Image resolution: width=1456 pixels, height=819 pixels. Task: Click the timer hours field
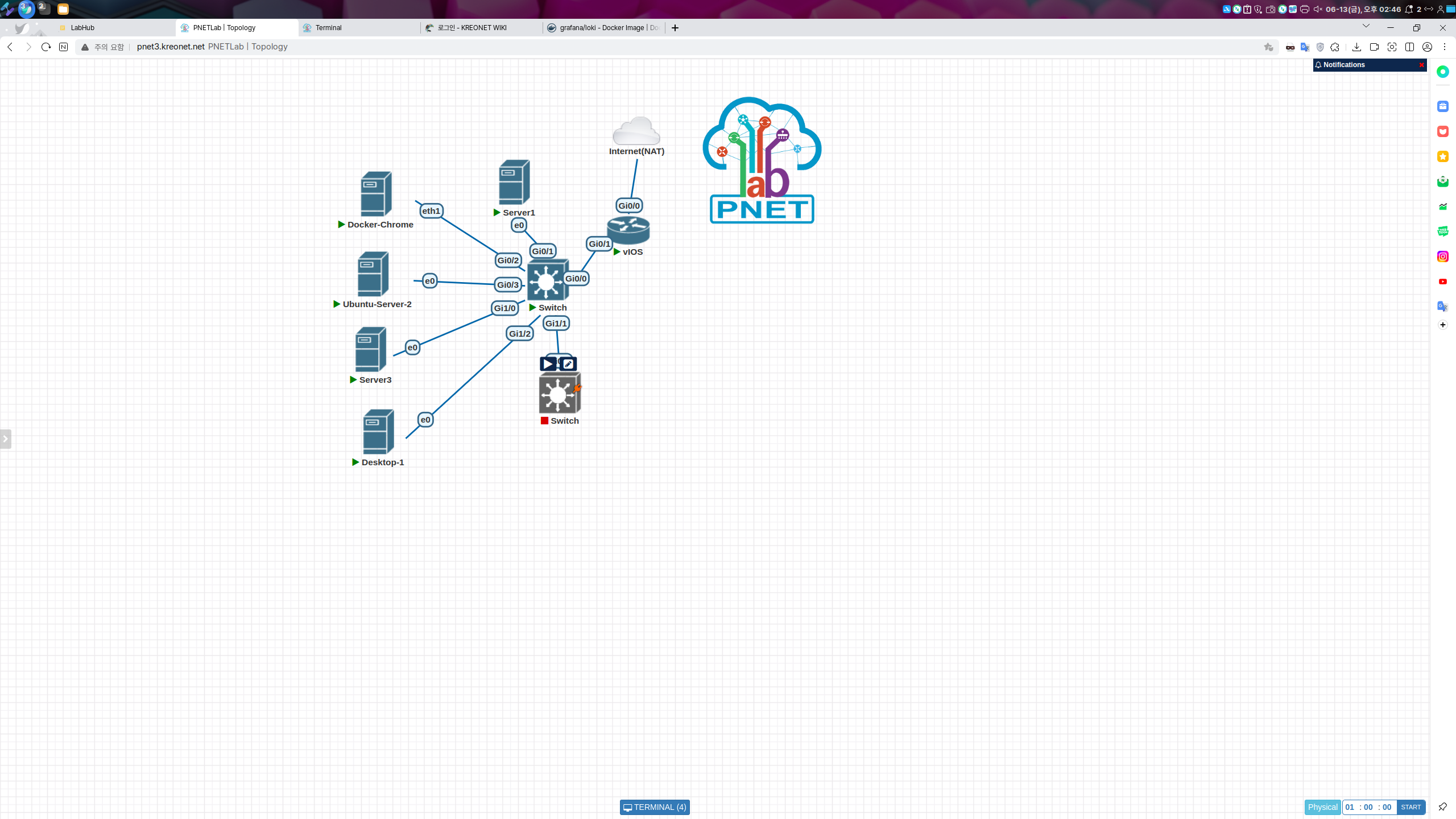click(x=1350, y=807)
